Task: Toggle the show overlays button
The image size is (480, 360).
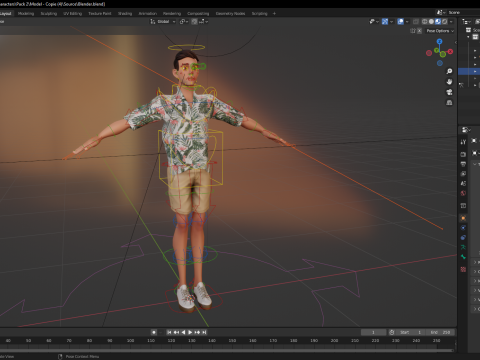Action: pos(401,22)
